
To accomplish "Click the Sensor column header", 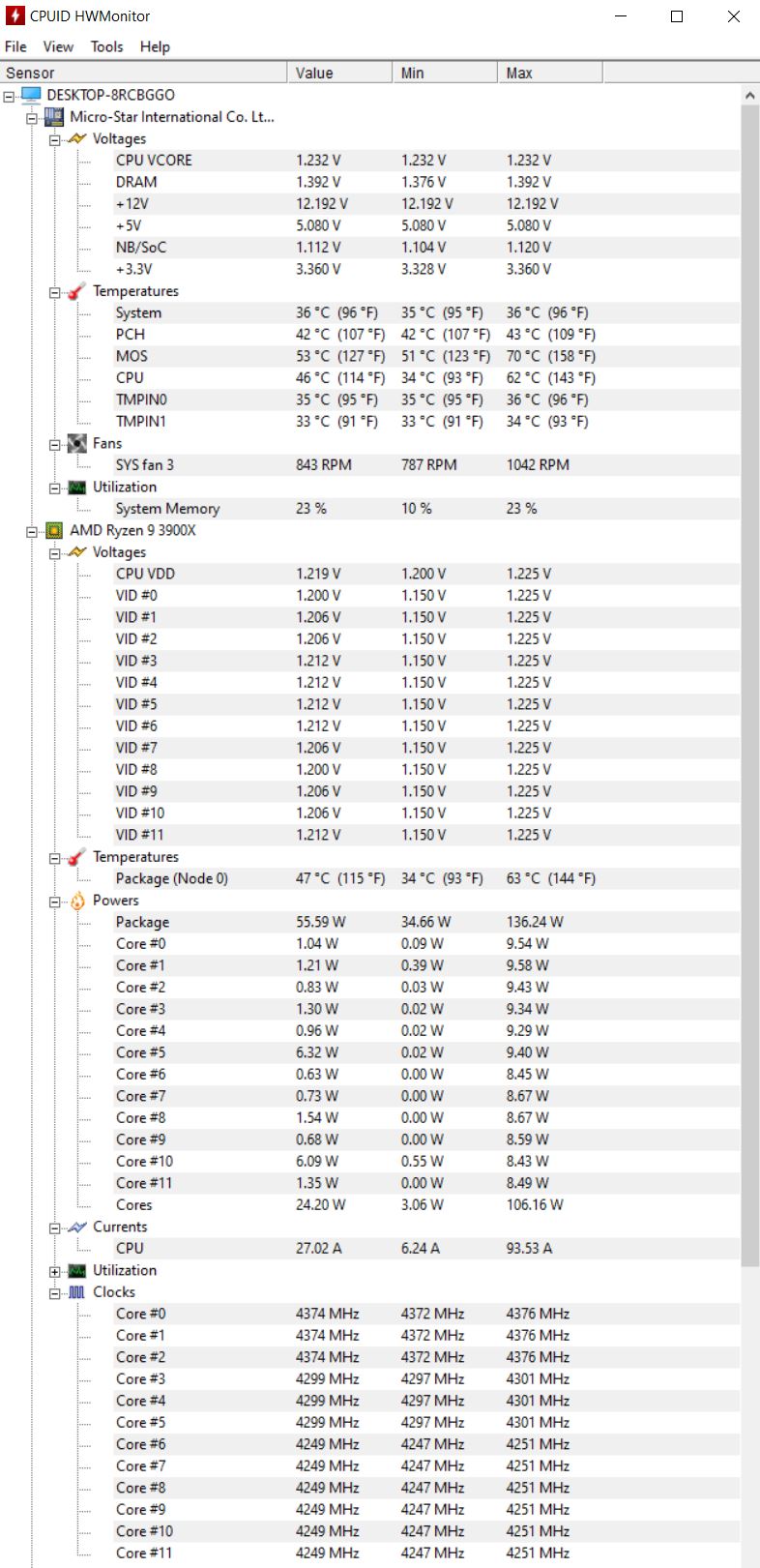I will (143, 73).
